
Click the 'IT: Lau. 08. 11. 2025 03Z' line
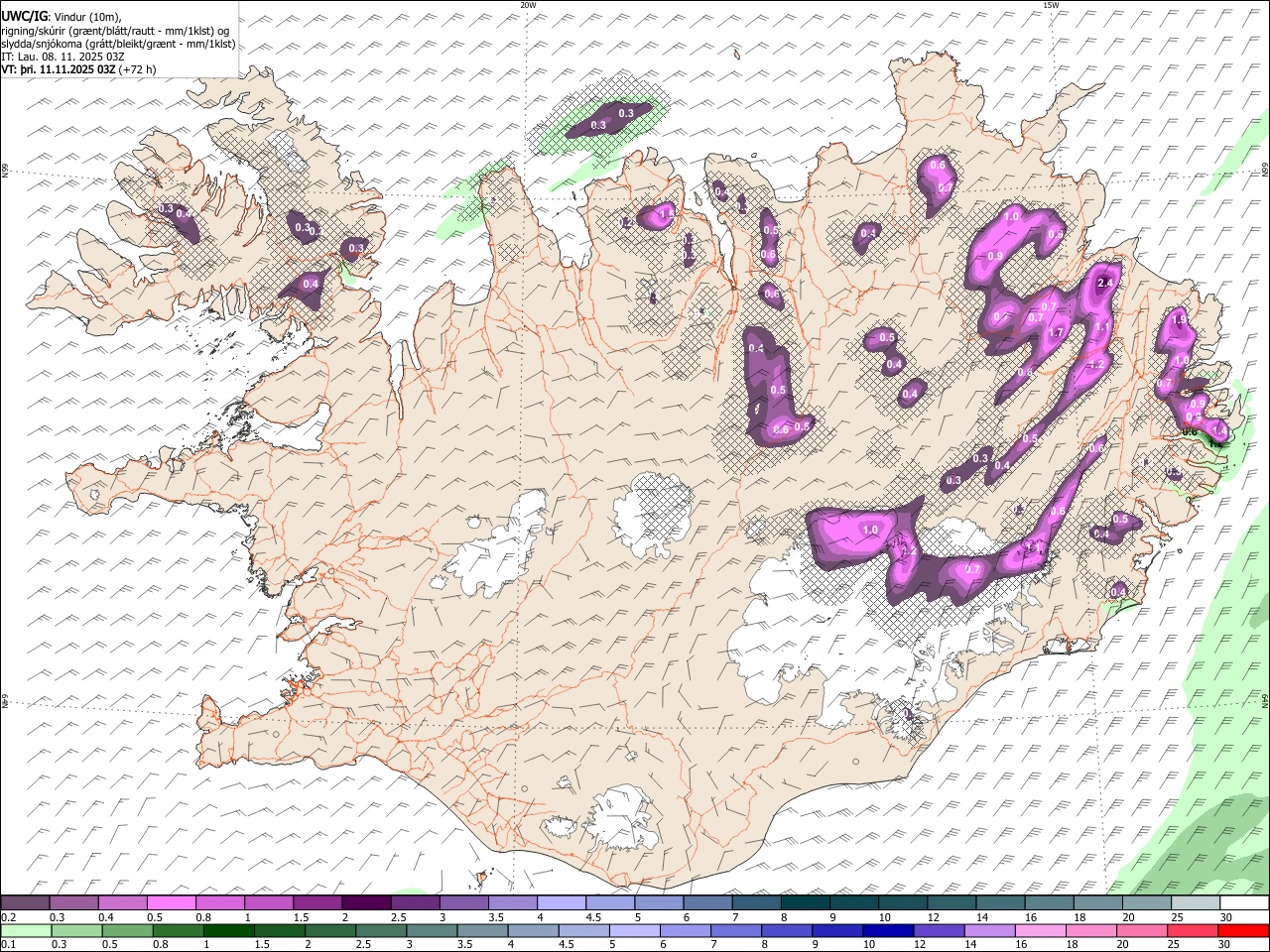(63, 57)
